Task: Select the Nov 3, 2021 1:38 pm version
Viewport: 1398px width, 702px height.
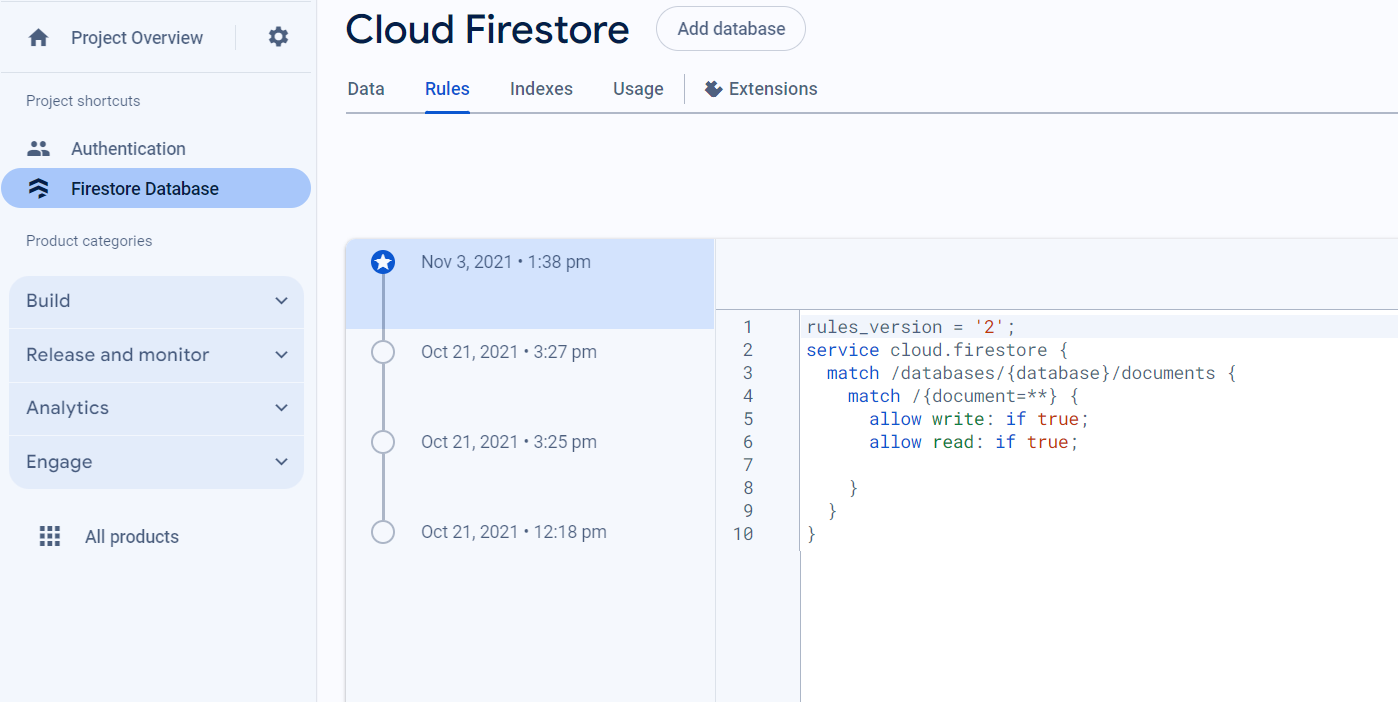Action: pos(530,284)
